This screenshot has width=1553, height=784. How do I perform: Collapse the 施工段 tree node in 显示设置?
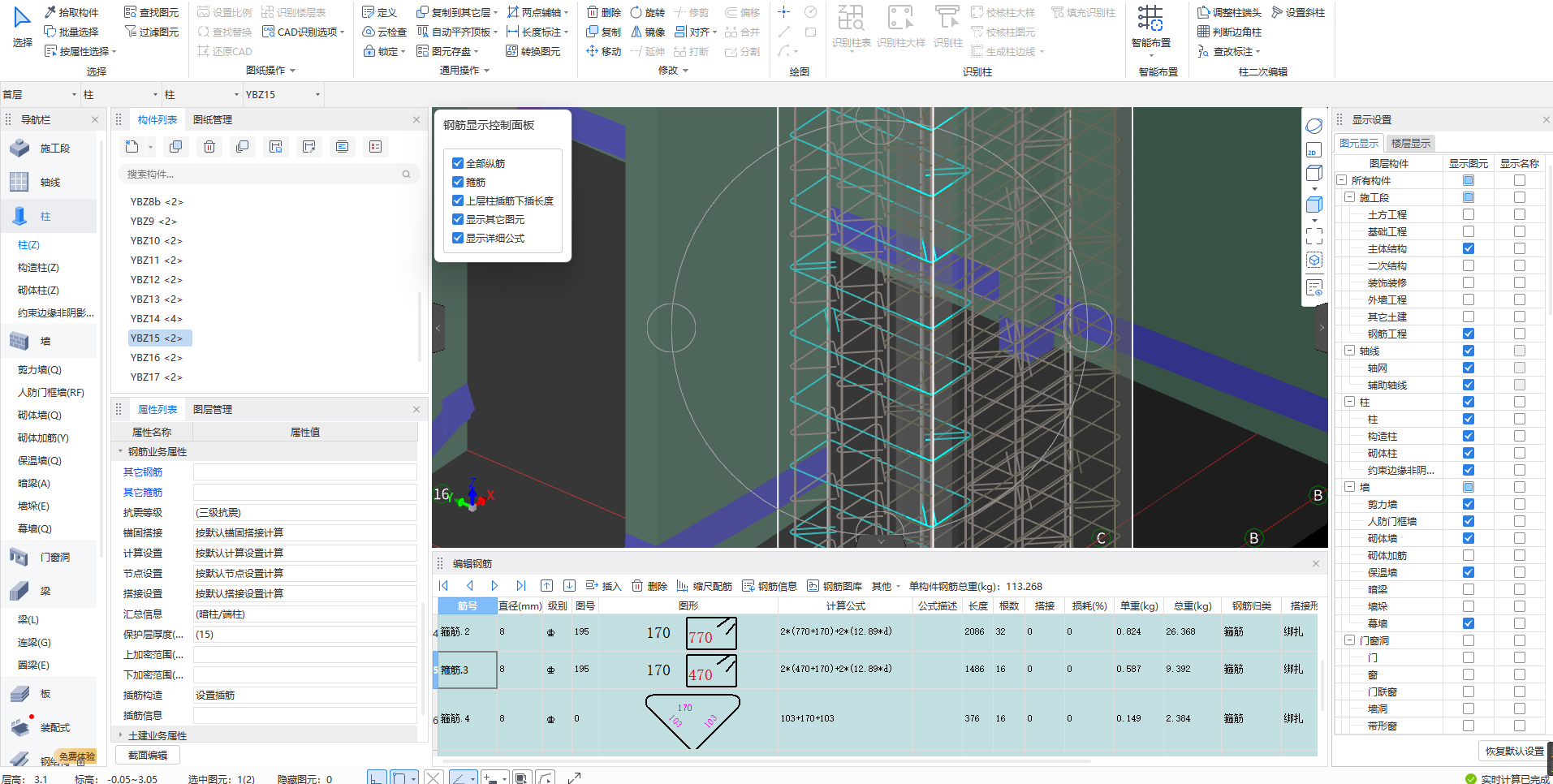point(1349,197)
